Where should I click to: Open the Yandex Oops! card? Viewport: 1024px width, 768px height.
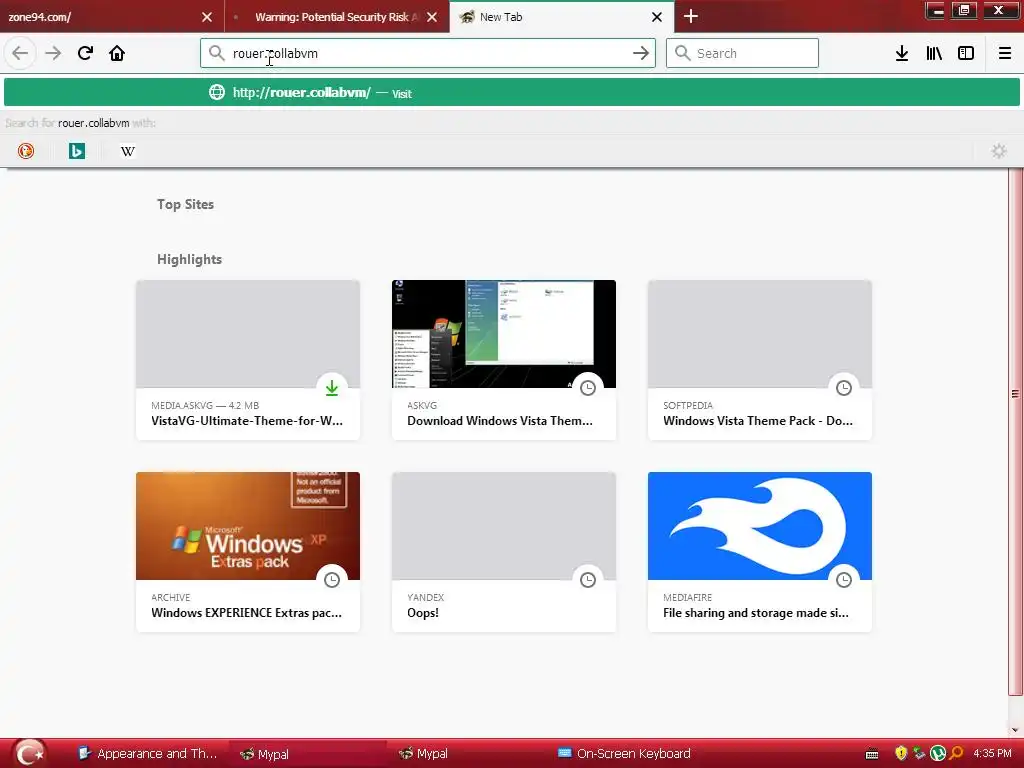coord(504,552)
